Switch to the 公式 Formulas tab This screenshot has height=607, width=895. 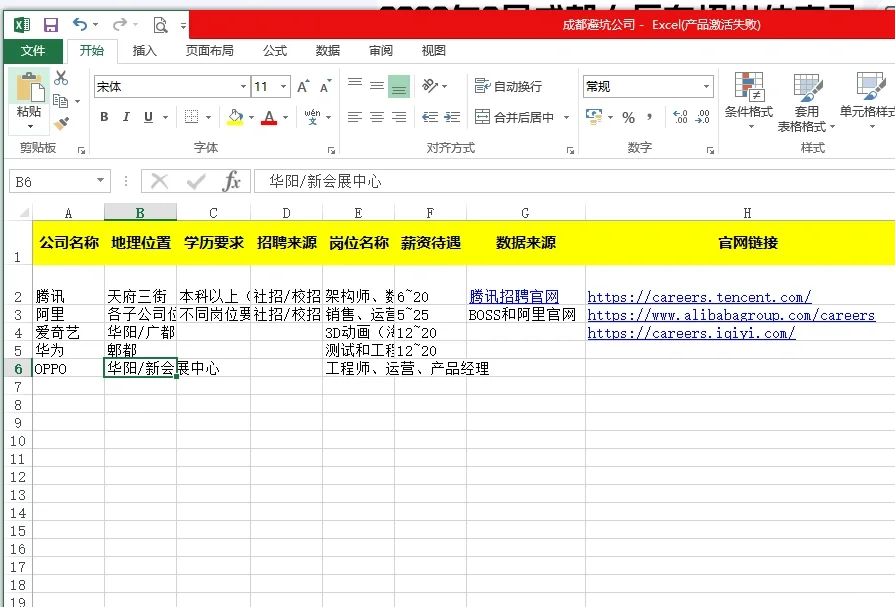point(275,51)
